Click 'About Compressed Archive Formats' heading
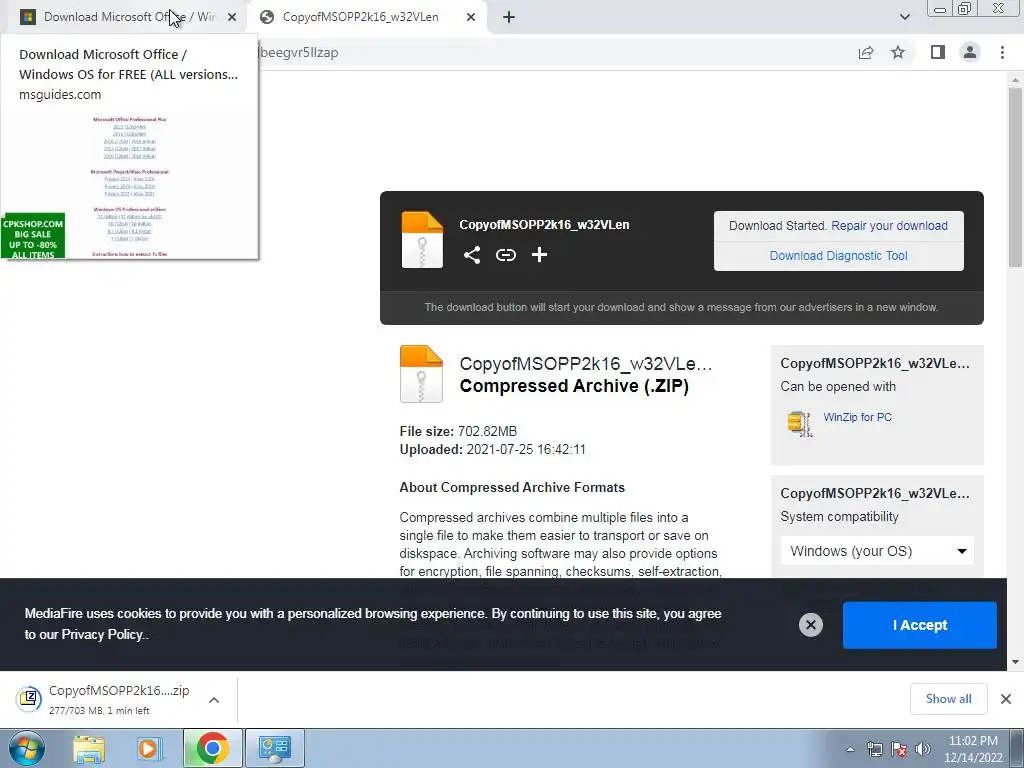This screenshot has width=1024, height=768. (512, 488)
